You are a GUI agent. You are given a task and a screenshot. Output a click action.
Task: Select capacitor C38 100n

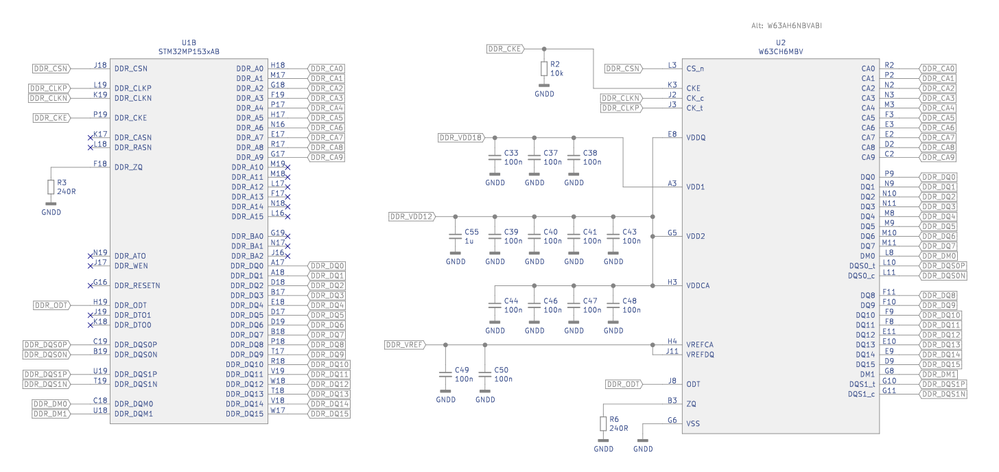coord(574,157)
